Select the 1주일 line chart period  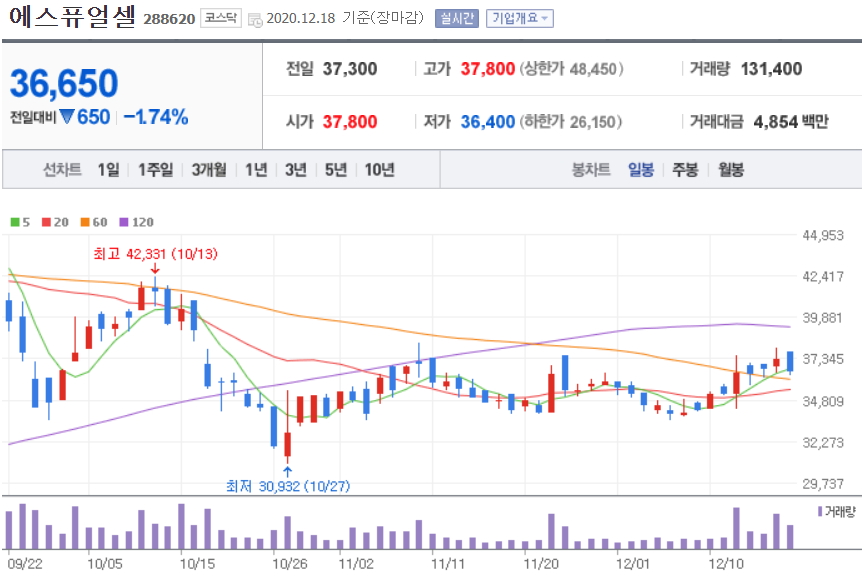coord(156,170)
